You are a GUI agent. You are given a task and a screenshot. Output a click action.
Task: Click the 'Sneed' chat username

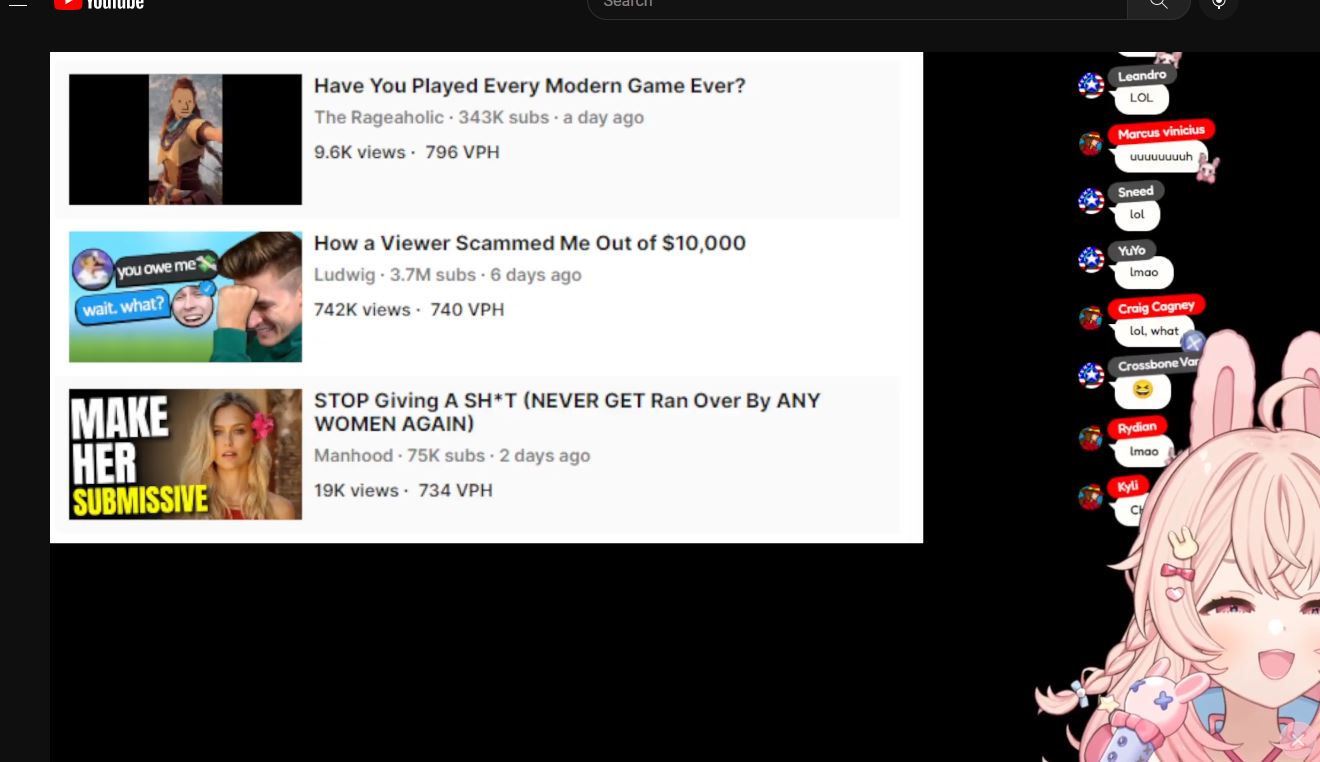coord(1135,192)
